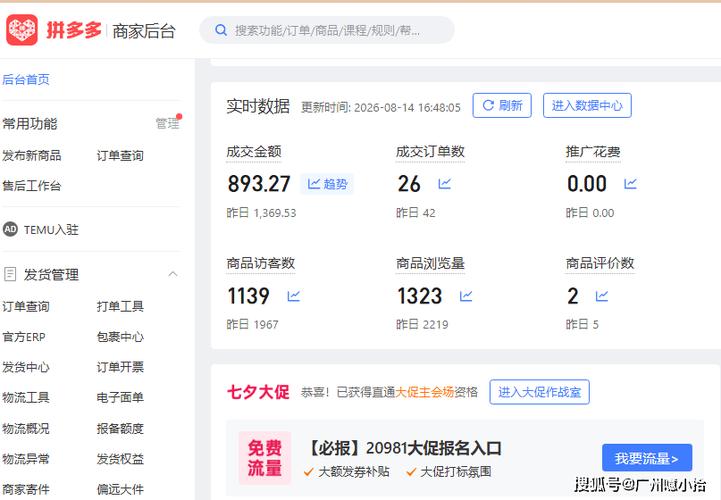Click the 七夕大促 heading
Screen dimensions: 721x500
point(258,392)
